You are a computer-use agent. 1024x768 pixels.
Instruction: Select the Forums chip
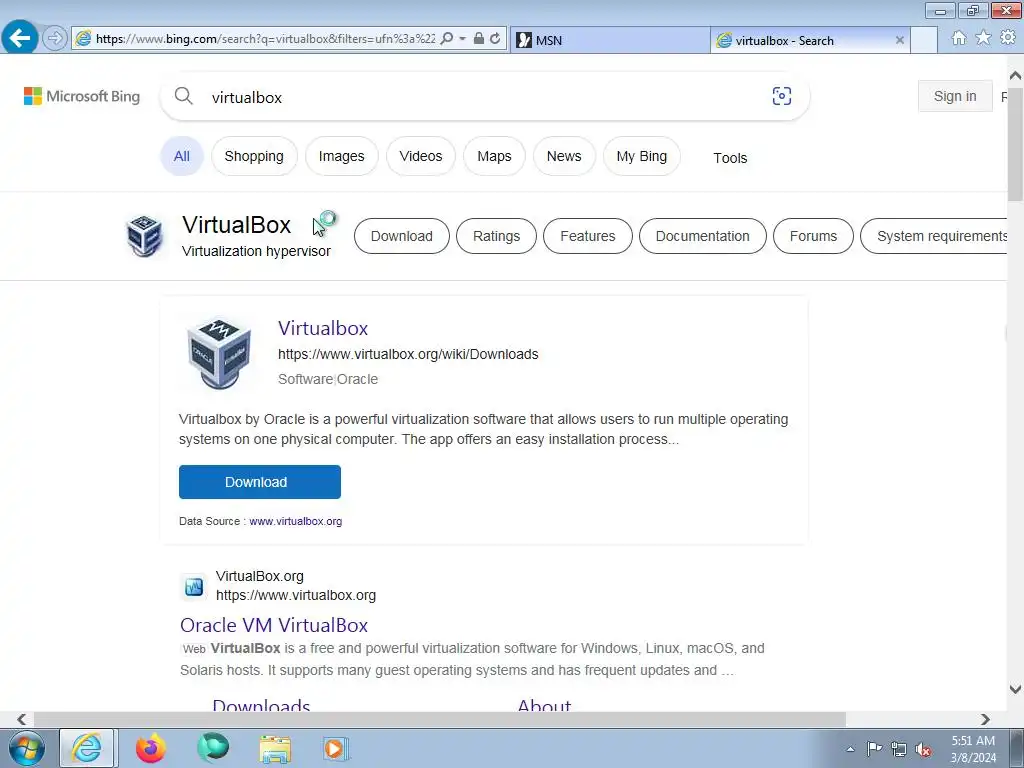pos(813,236)
